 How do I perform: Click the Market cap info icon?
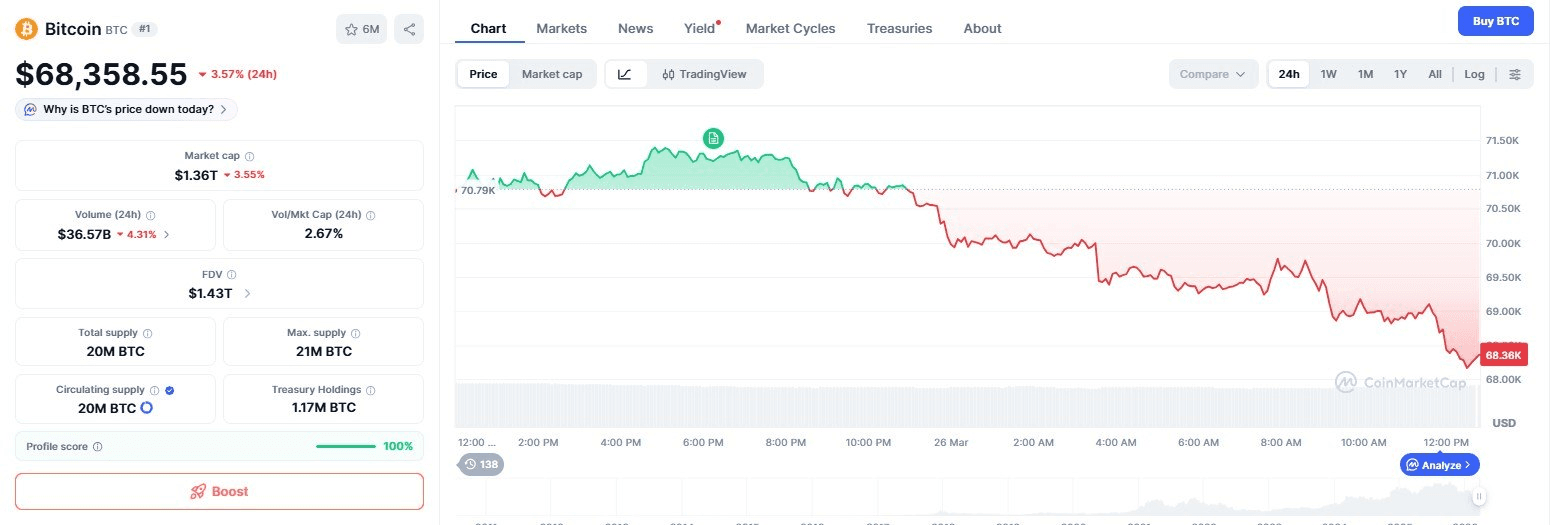tap(250, 156)
